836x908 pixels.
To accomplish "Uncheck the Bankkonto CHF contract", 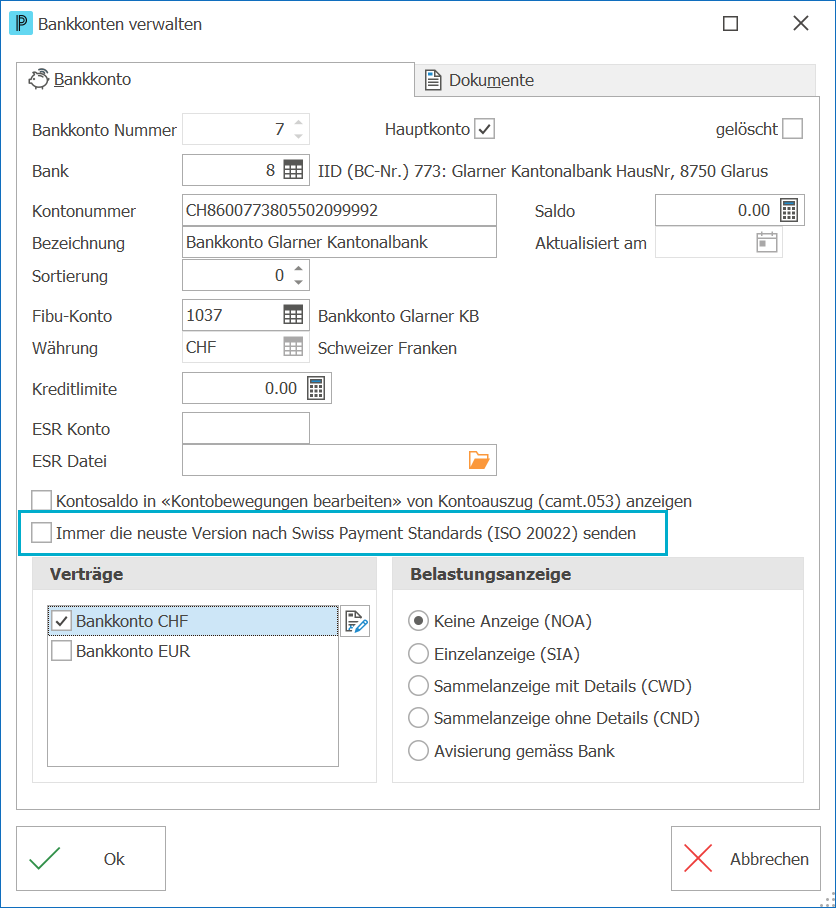I will pos(61,621).
